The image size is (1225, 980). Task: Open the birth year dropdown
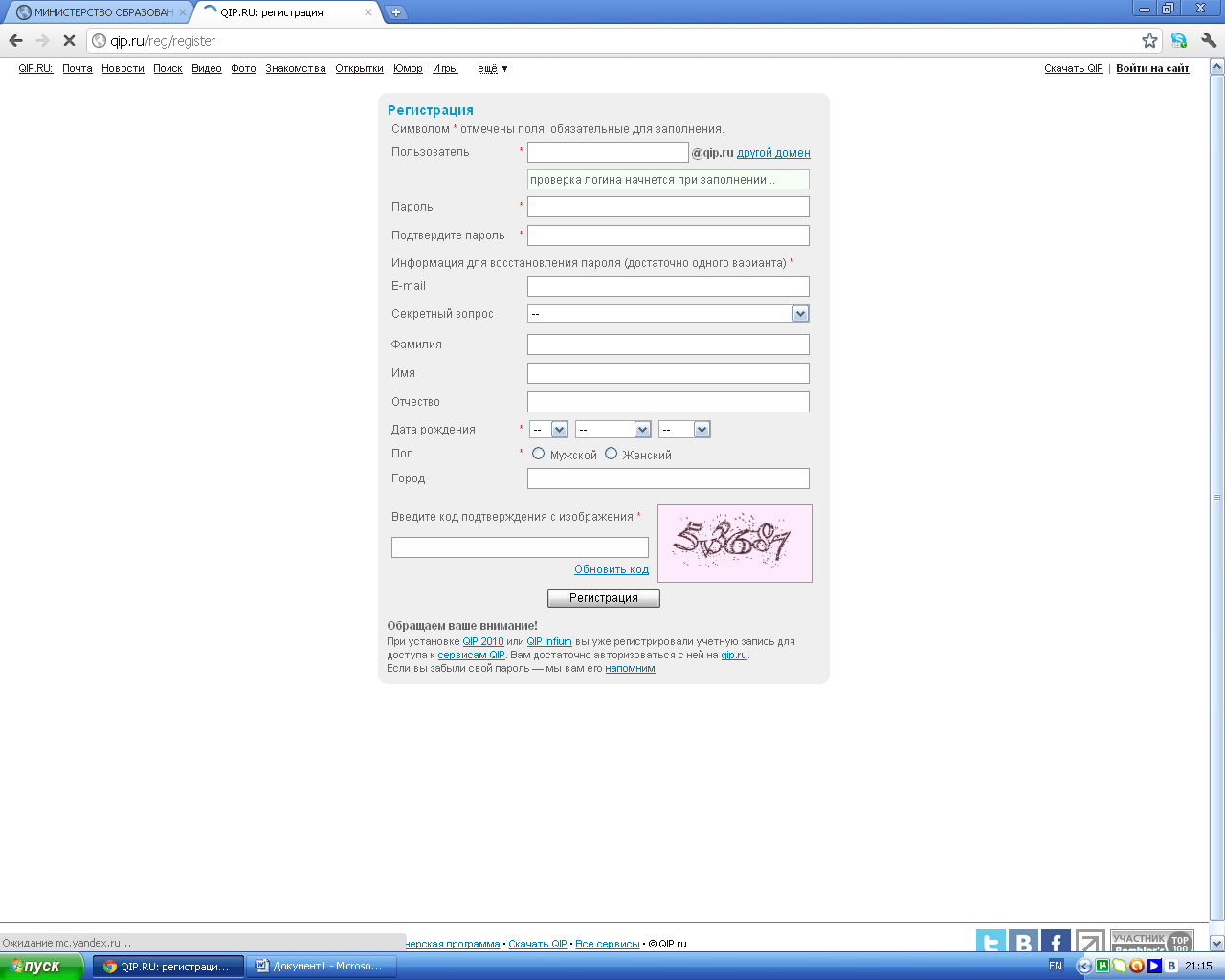684,430
